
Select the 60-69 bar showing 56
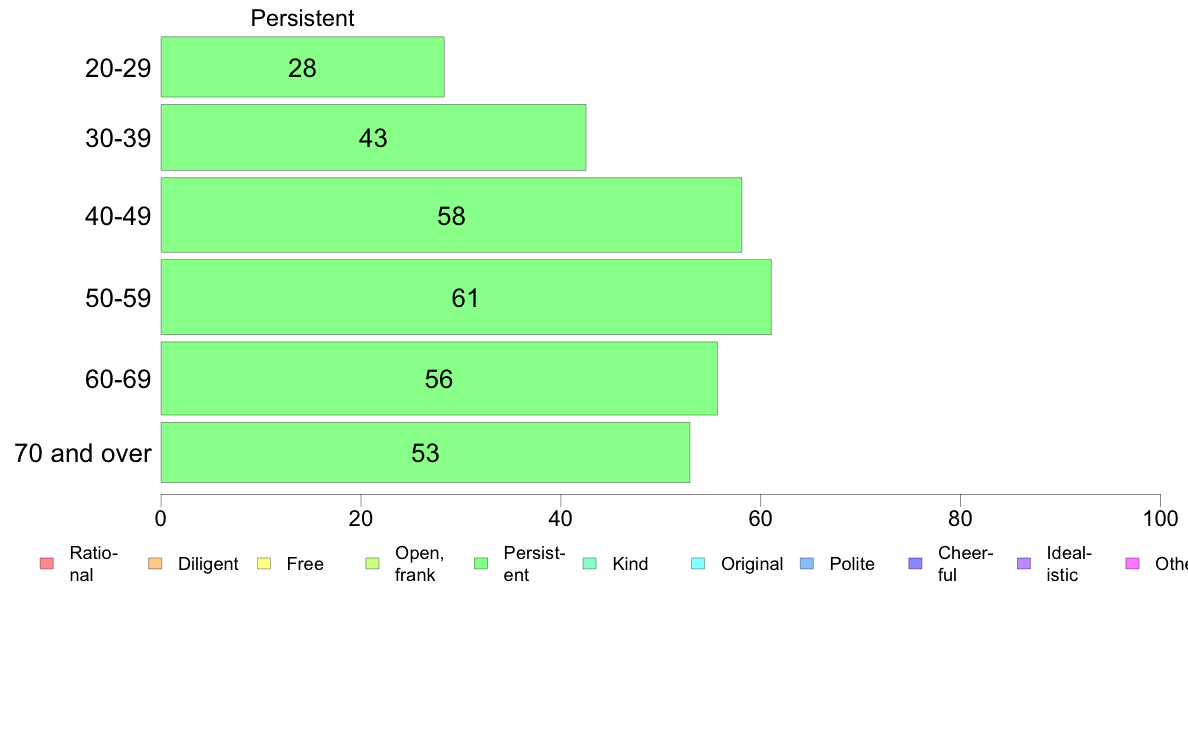(439, 378)
